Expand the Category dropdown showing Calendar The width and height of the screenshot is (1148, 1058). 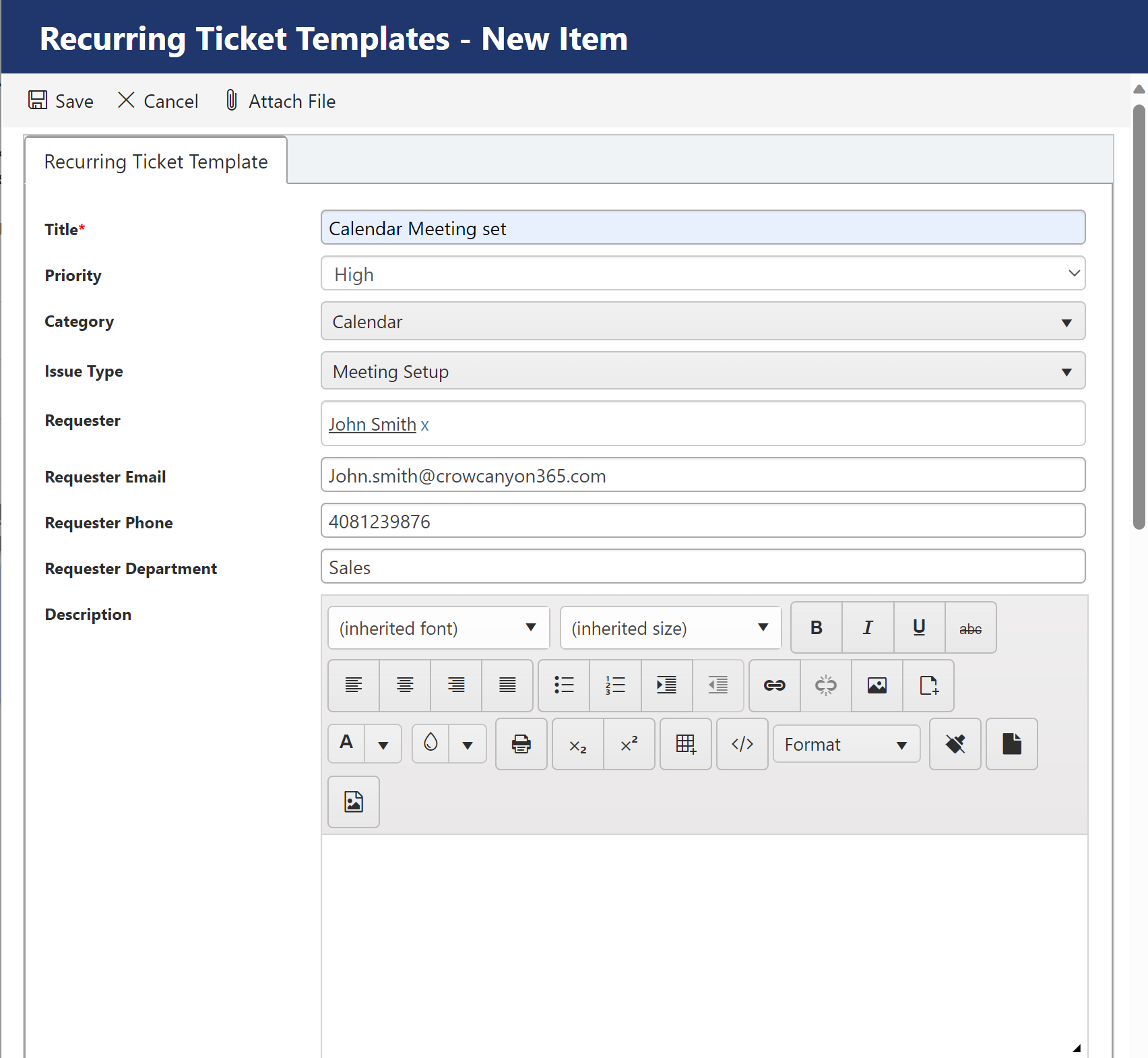click(x=703, y=321)
